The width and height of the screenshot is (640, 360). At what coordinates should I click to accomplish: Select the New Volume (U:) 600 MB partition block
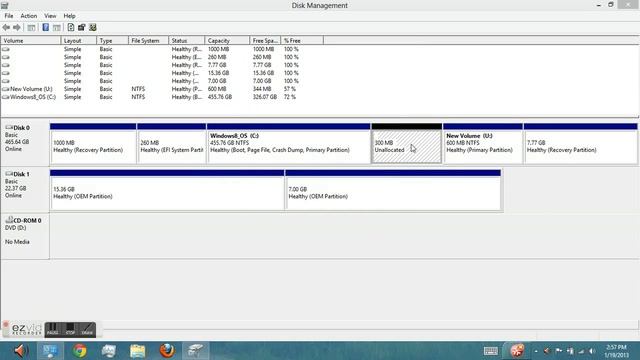pyautogui.click(x=483, y=144)
